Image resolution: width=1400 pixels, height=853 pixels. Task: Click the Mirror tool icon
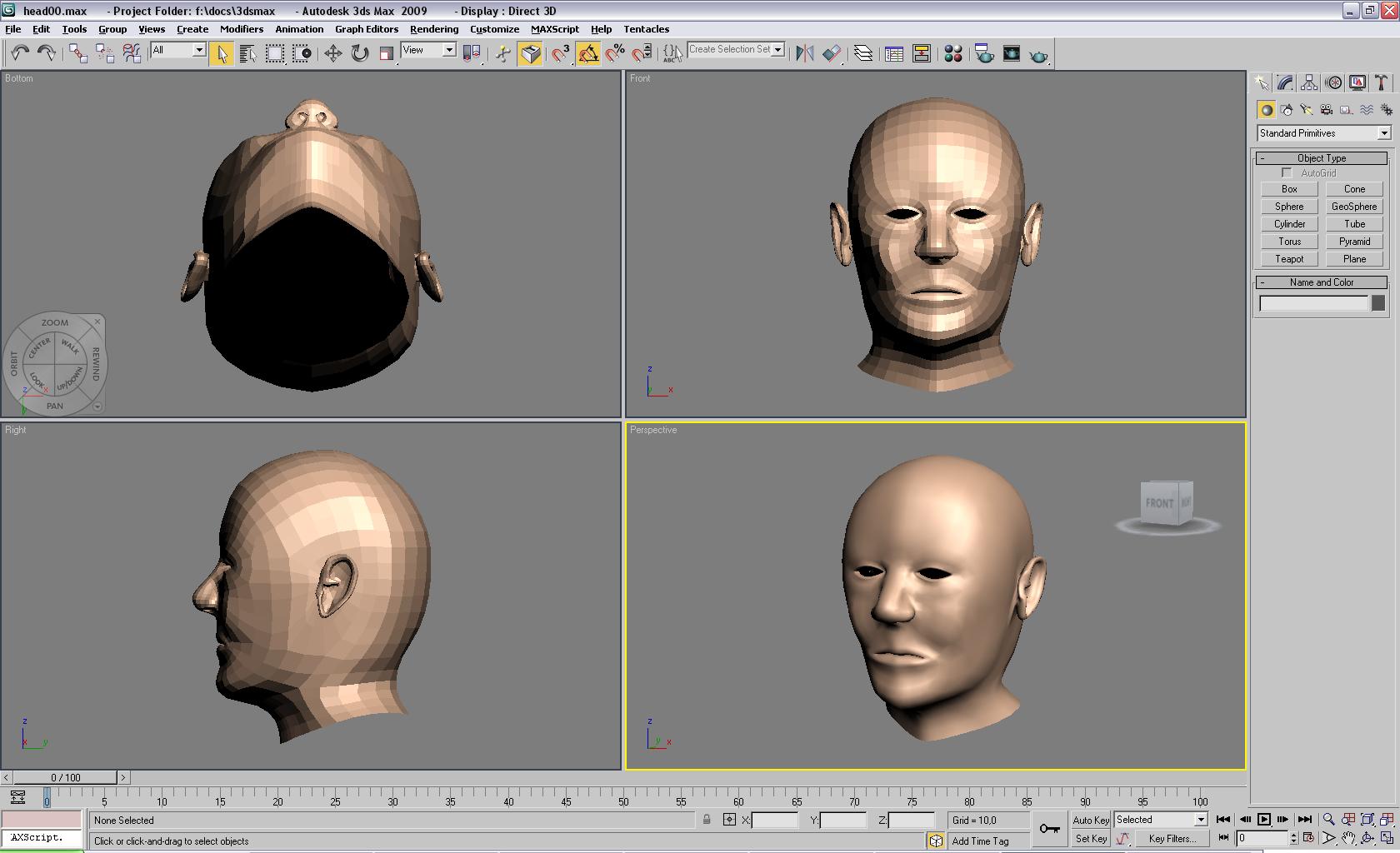point(804,54)
